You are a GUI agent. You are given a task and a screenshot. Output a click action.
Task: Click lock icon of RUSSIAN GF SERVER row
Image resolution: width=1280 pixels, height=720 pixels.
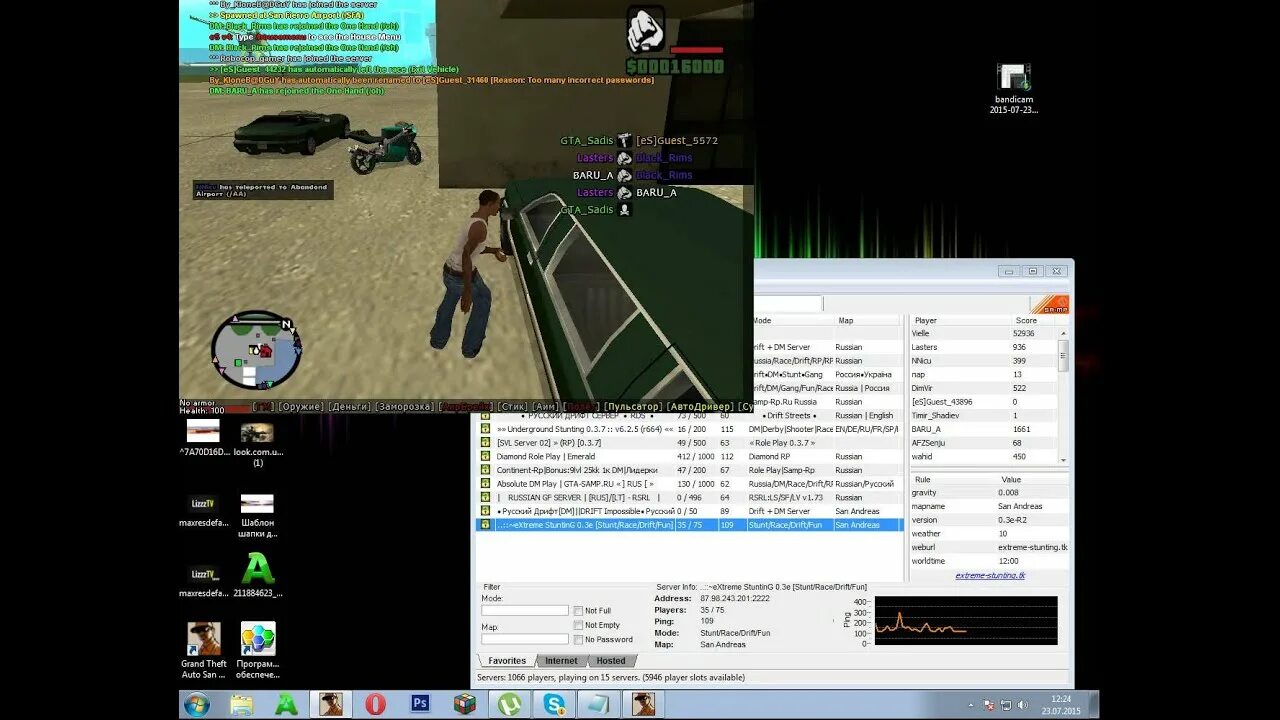[x=486, y=497]
